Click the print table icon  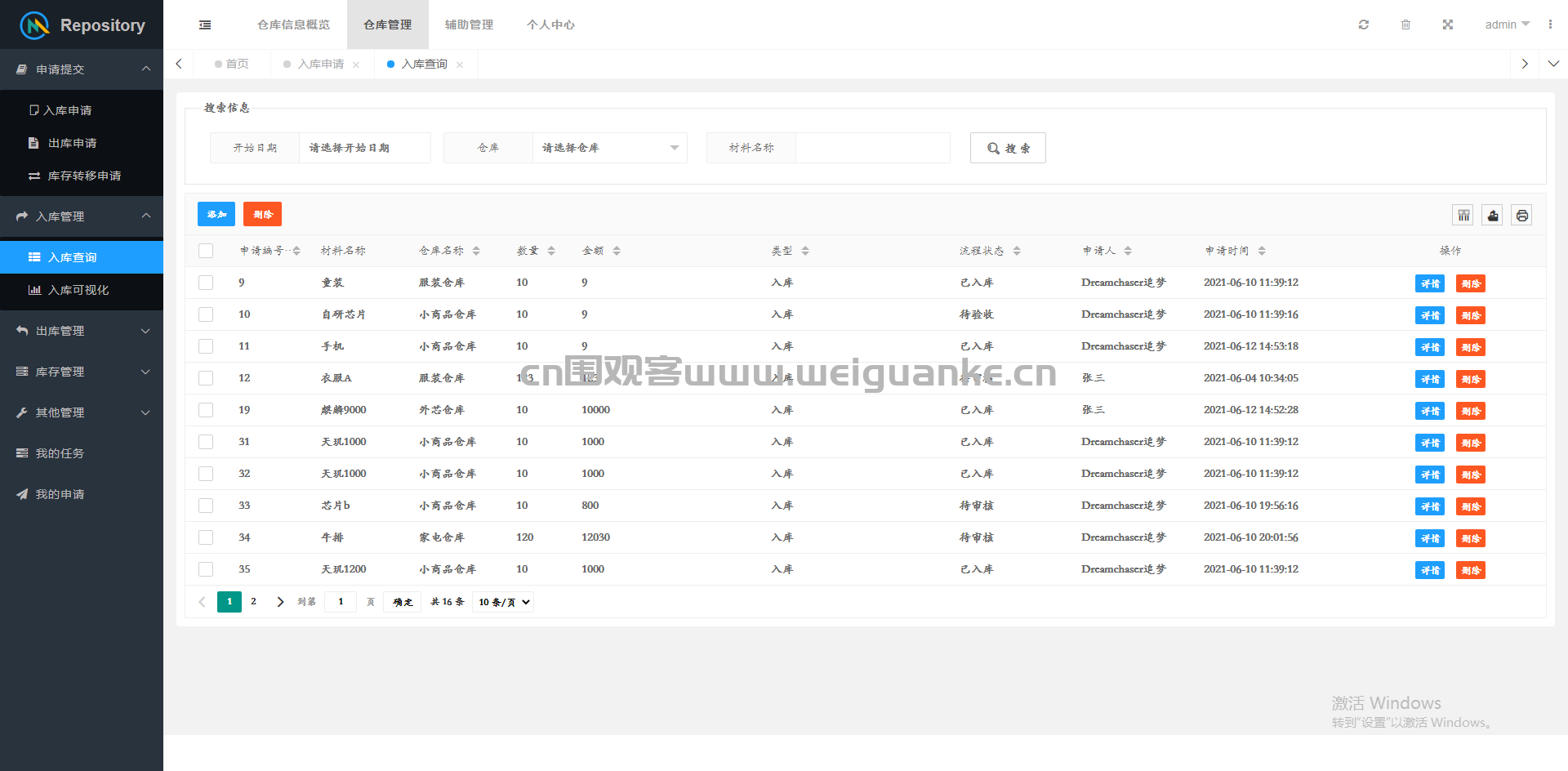coord(1521,216)
